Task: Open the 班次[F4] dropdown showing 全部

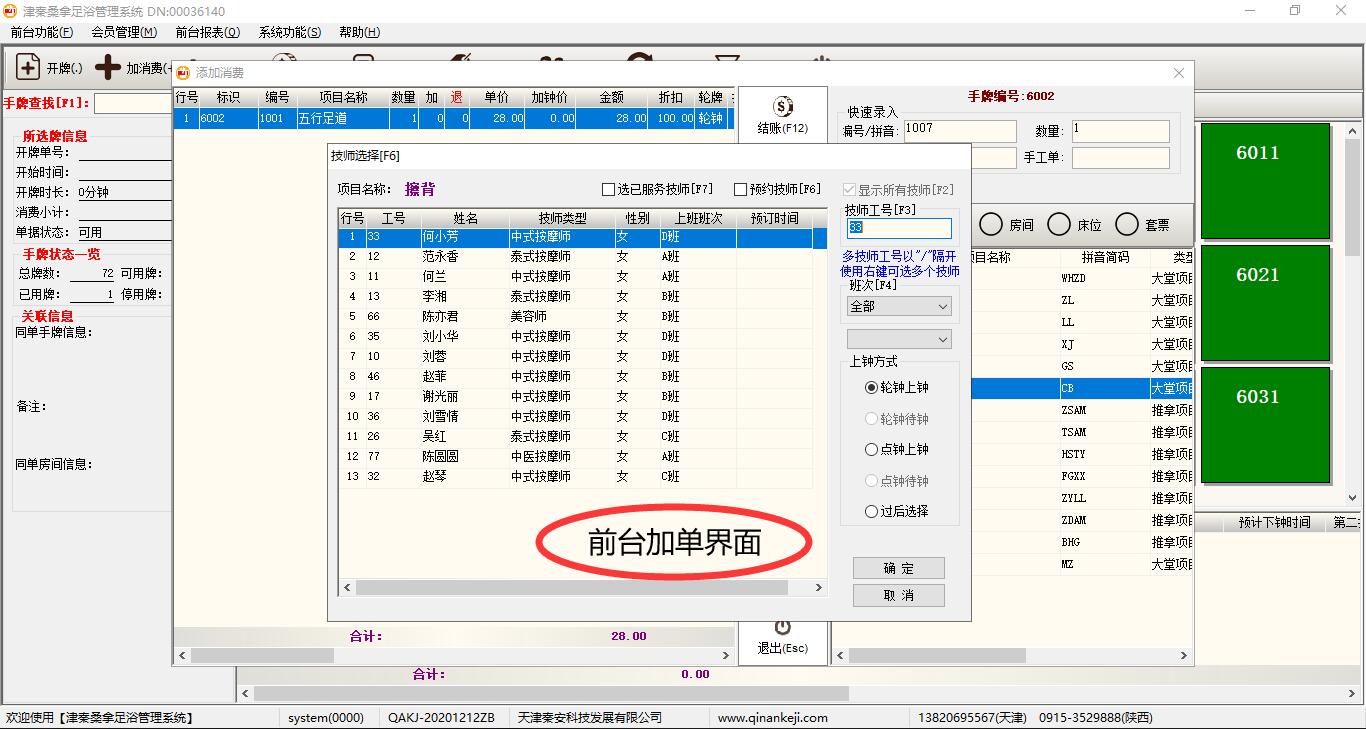Action: (899, 307)
